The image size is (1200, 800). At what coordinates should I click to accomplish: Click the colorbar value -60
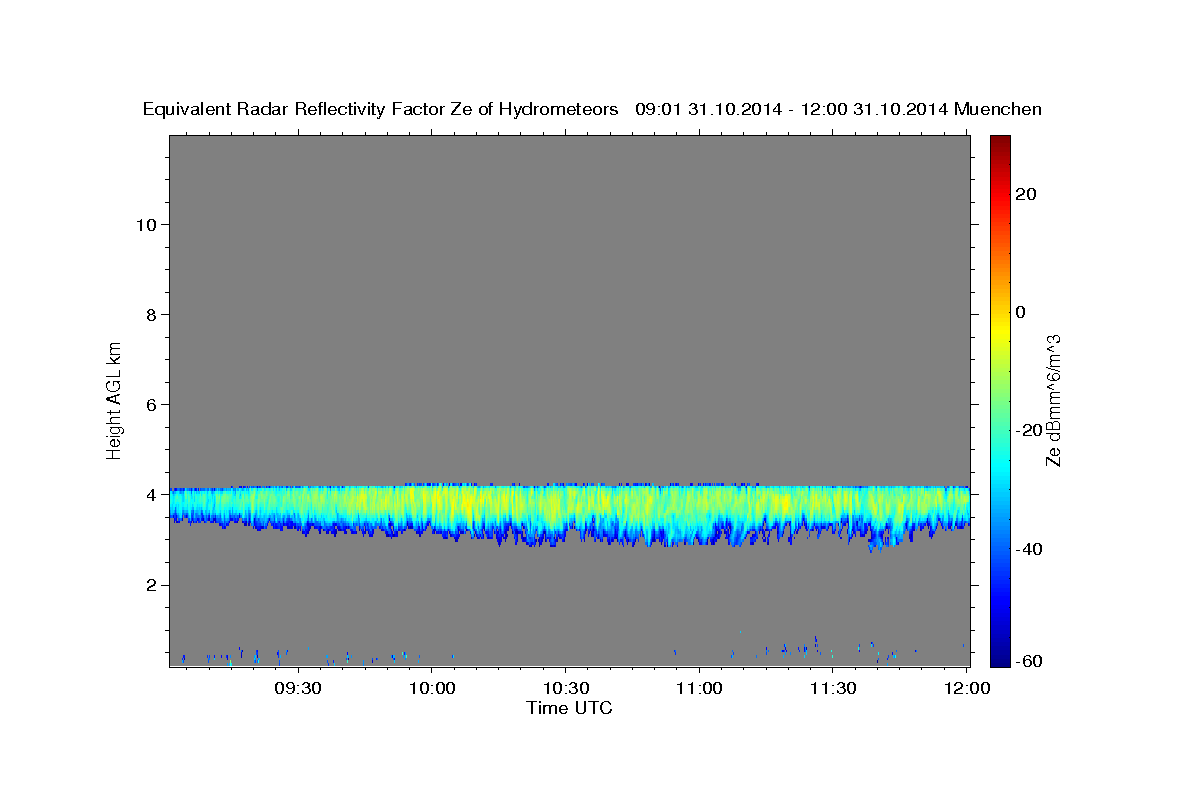(1030, 660)
